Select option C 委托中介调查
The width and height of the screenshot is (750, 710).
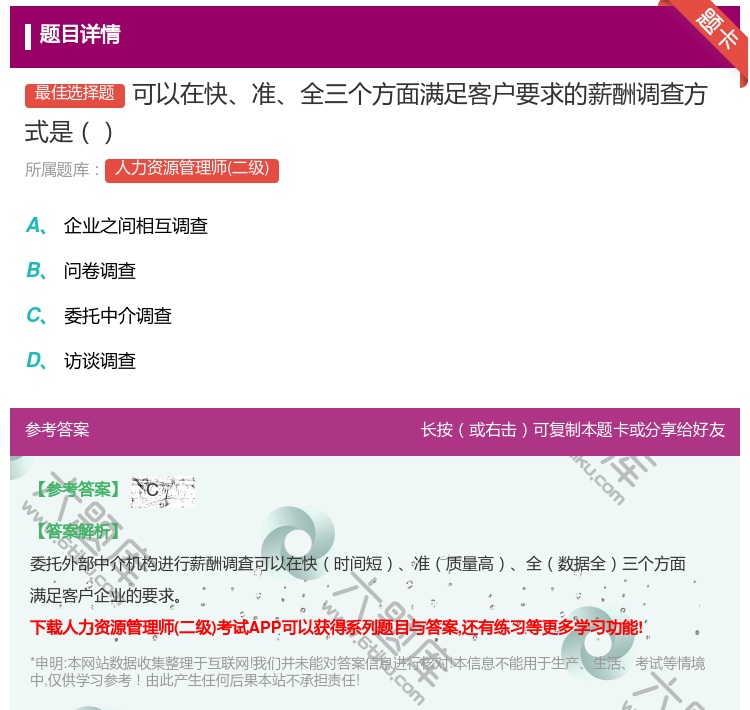(x=99, y=316)
